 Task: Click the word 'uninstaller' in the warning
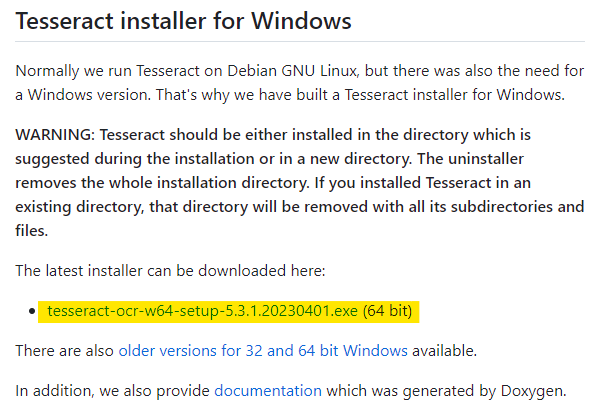486,159
